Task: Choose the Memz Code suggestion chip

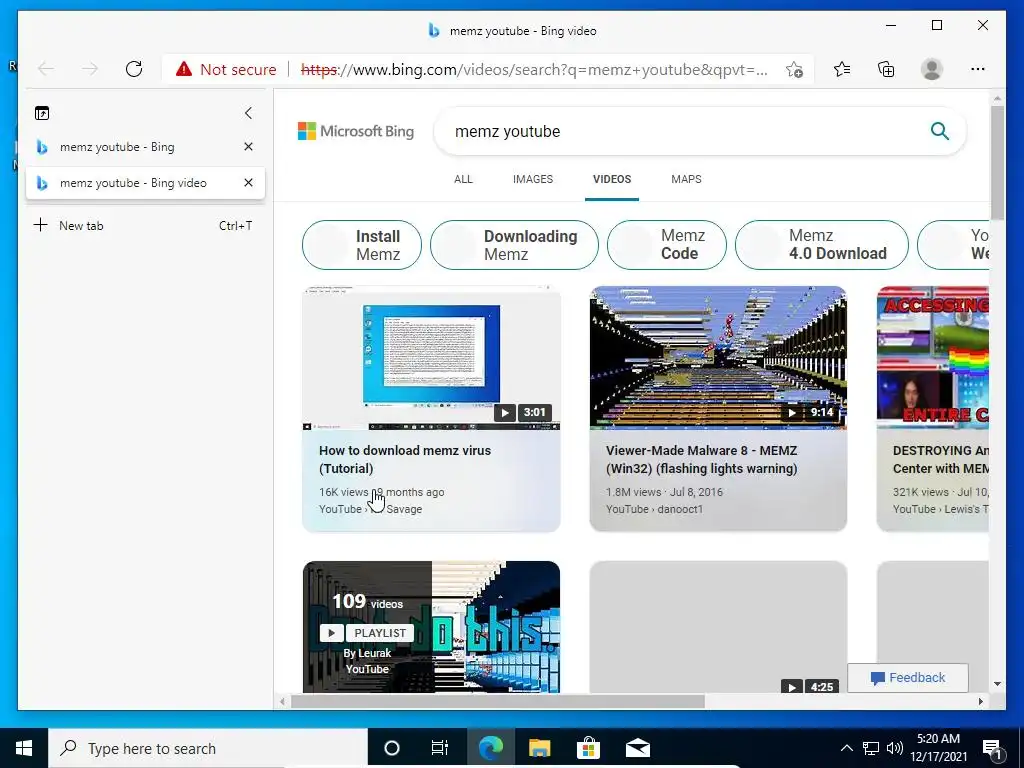Action: tap(667, 245)
